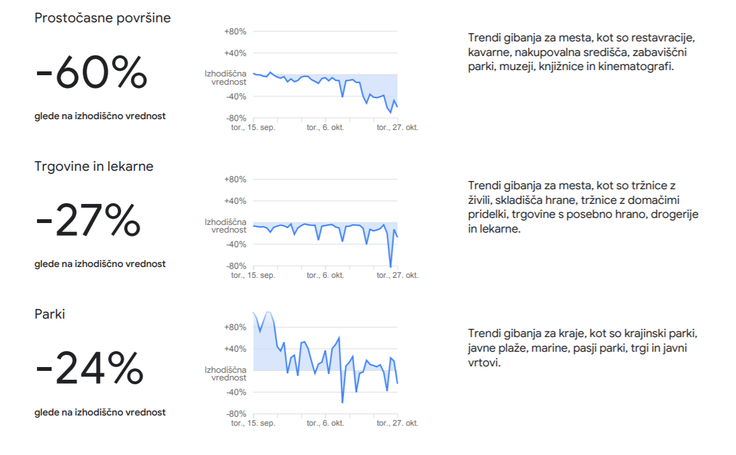Select the -60% value figure

tap(92, 72)
